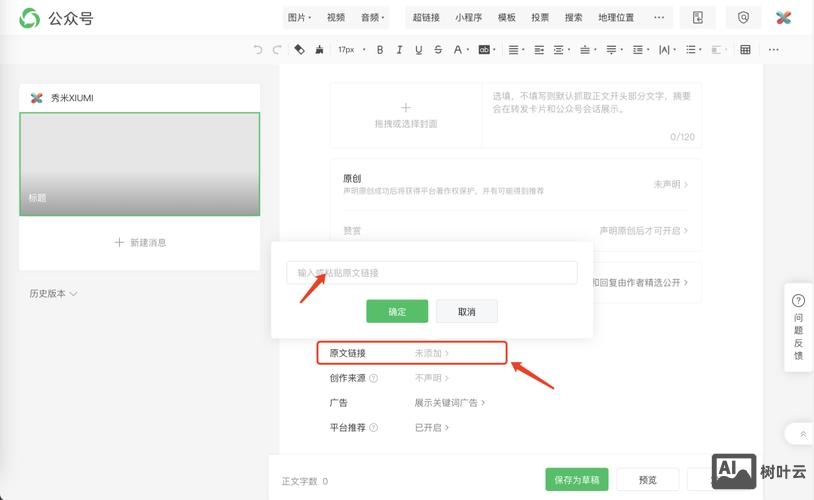Click the redo arrow icon
Screen dimensions: 814x500
pos(277,50)
